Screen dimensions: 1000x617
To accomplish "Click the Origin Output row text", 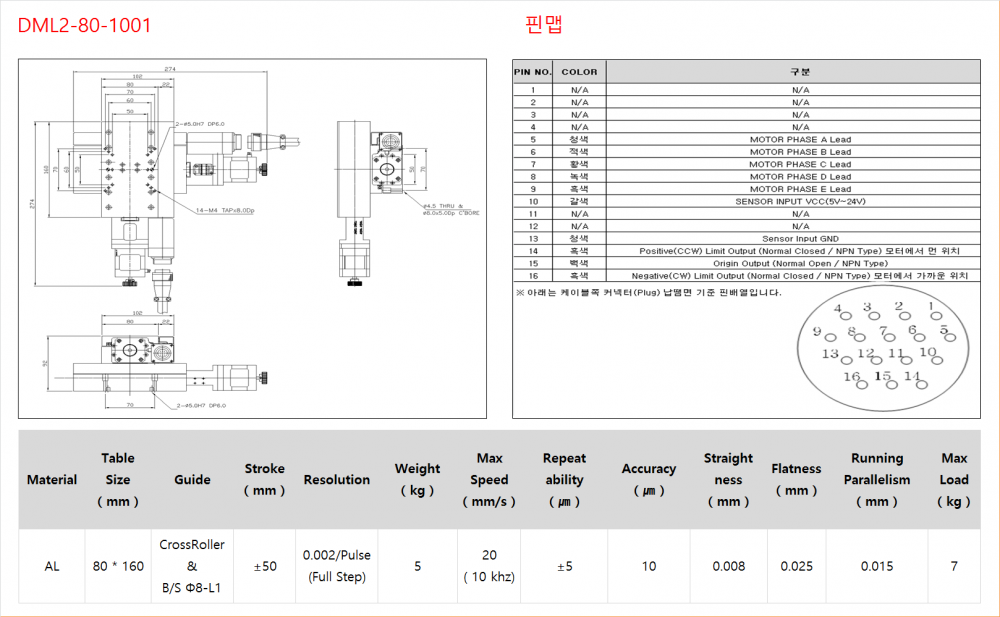I will tap(800, 263).
